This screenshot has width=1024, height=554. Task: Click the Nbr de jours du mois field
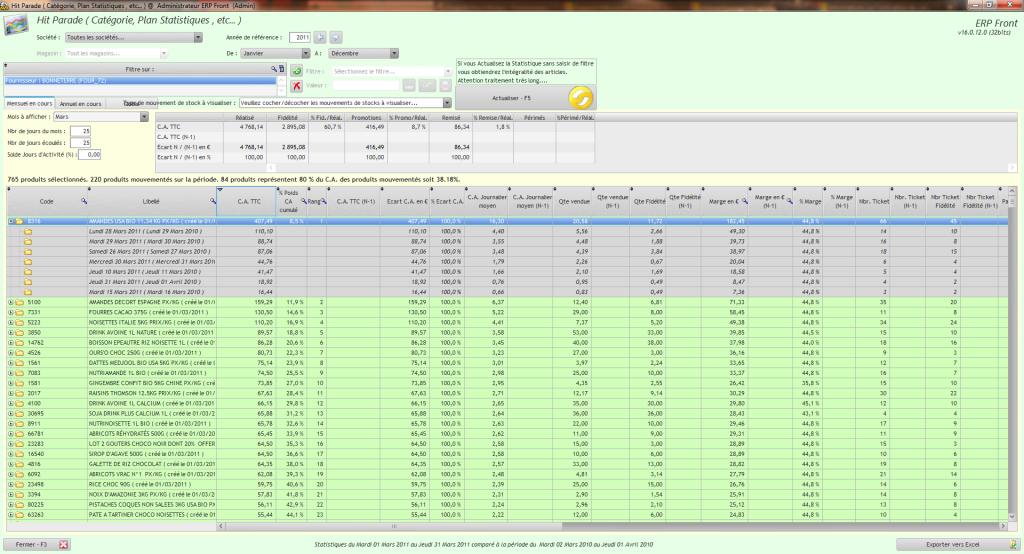point(78,130)
